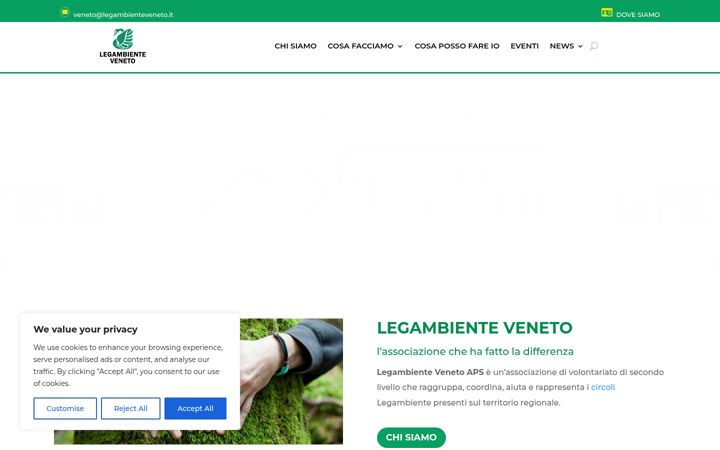Open the COSA FACCIAMO menu item
Screen dimensions: 720x450
(360, 46)
